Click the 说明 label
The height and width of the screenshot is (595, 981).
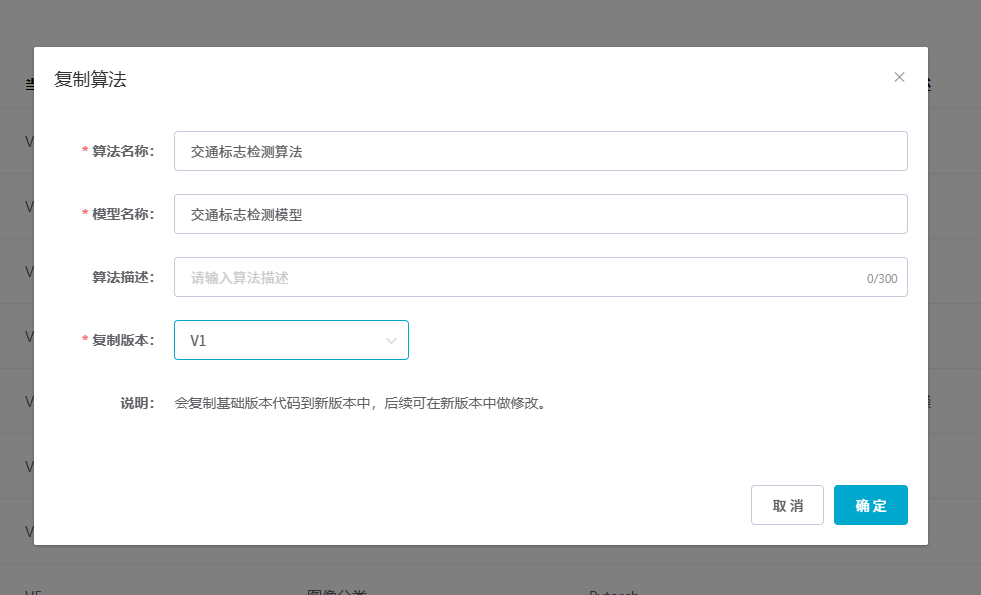[x=137, y=404]
